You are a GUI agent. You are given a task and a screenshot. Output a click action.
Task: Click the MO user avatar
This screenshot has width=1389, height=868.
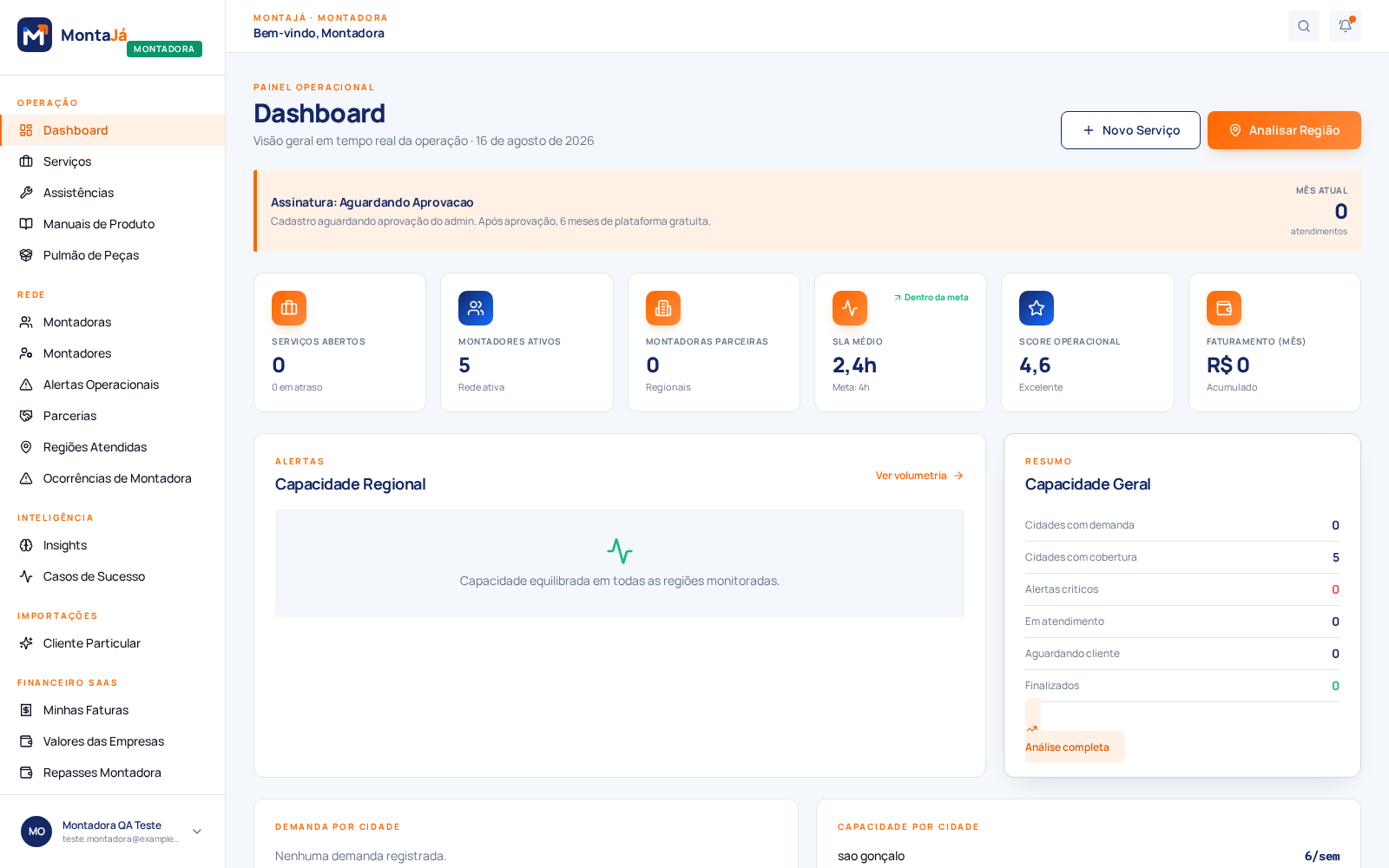click(36, 832)
